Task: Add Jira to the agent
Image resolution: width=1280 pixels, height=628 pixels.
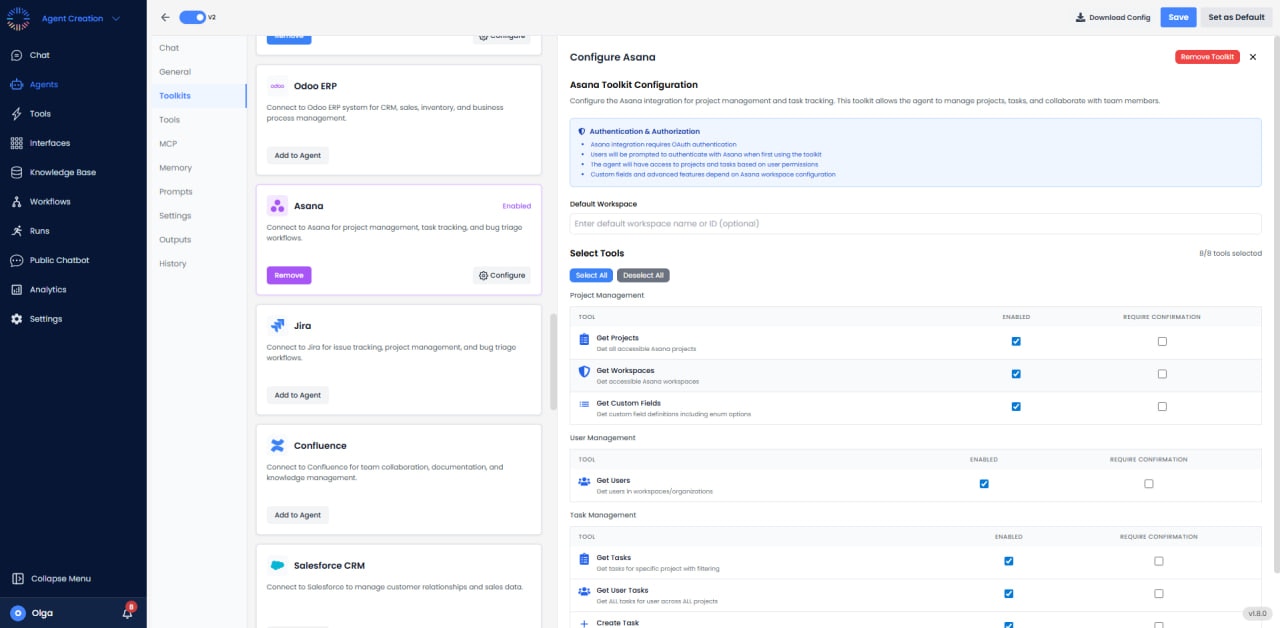Action: point(297,394)
